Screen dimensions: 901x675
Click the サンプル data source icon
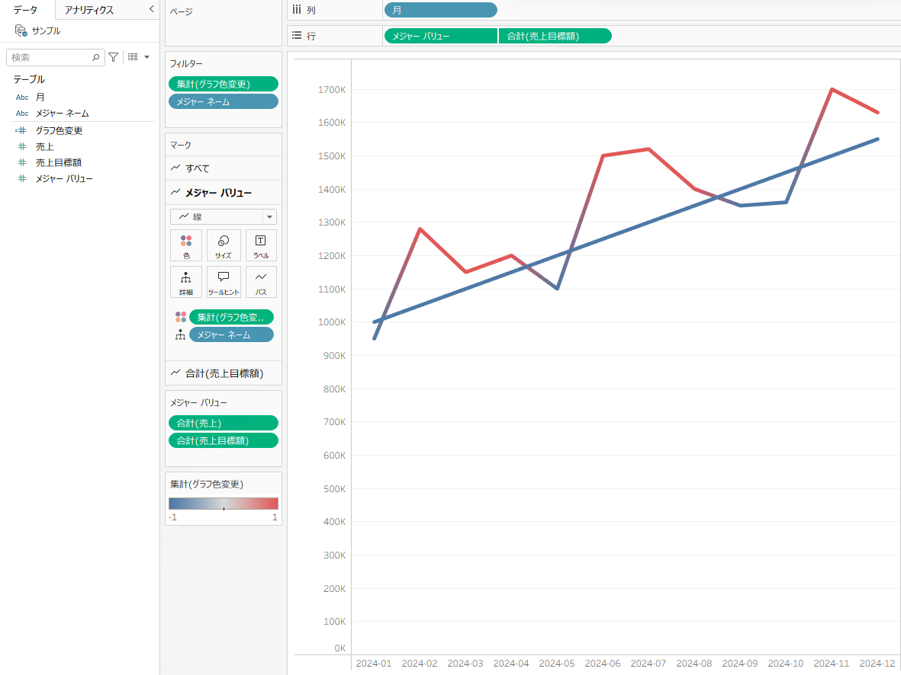[21, 31]
